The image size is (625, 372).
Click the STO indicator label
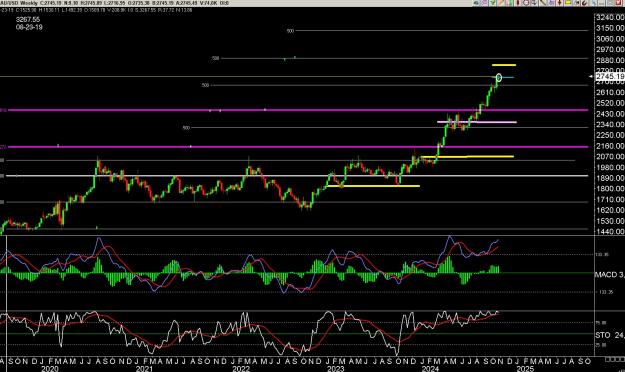point(610,335)
